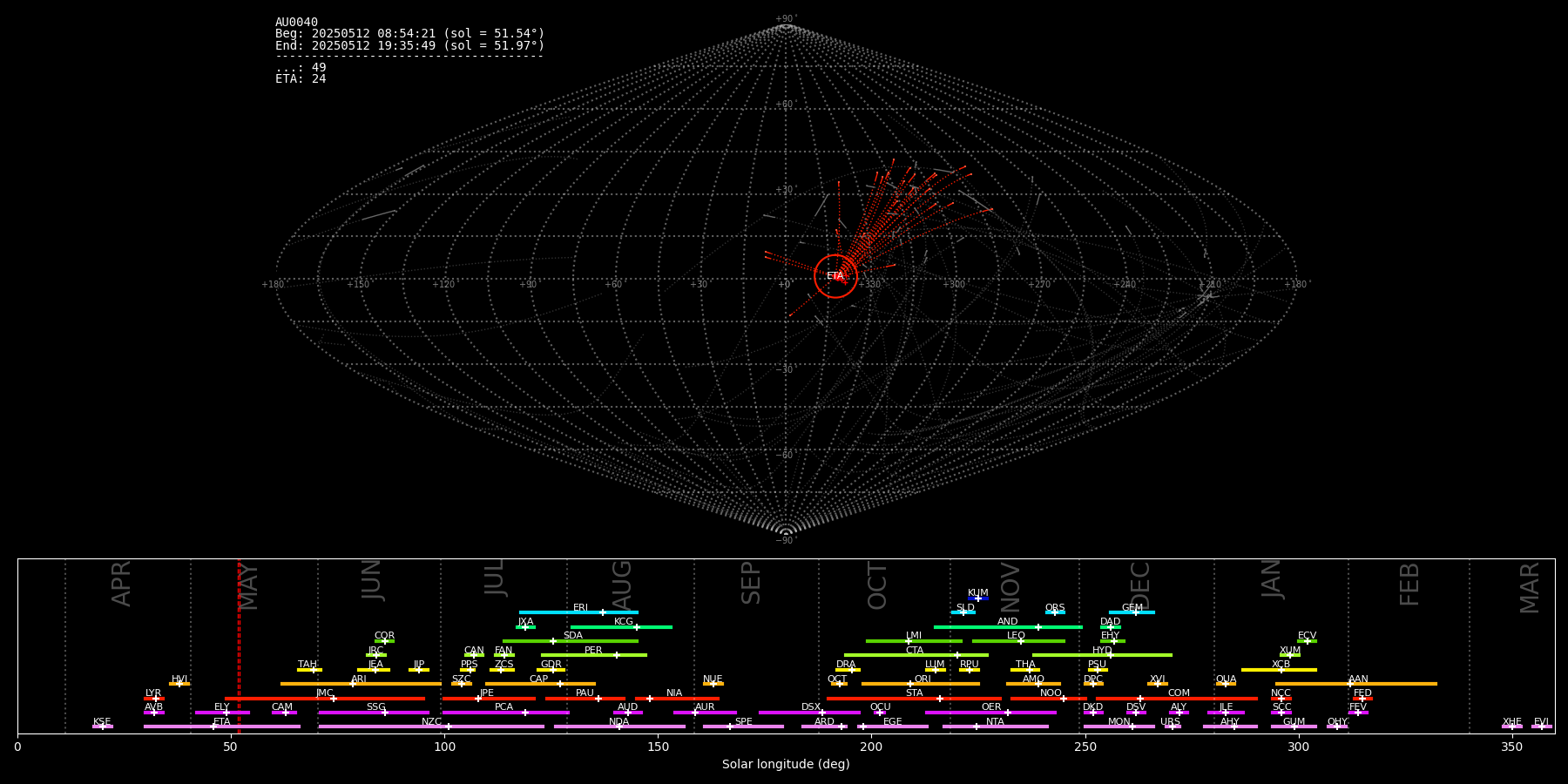Click the End: 20250512 19:35:49 timestamp line

[x=409, y=45]
